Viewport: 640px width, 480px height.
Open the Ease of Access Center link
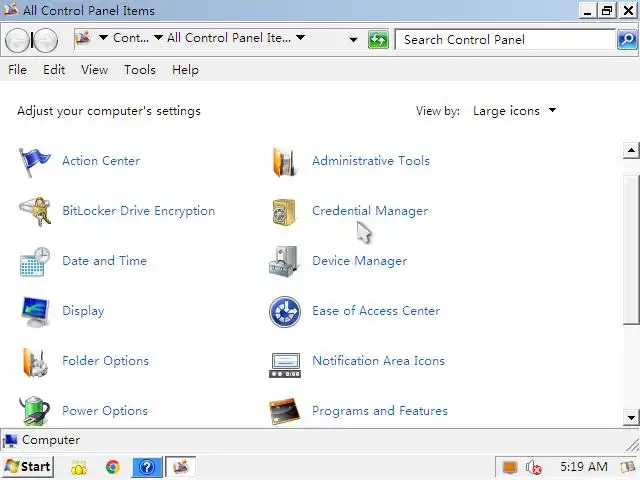pos(376,311)
